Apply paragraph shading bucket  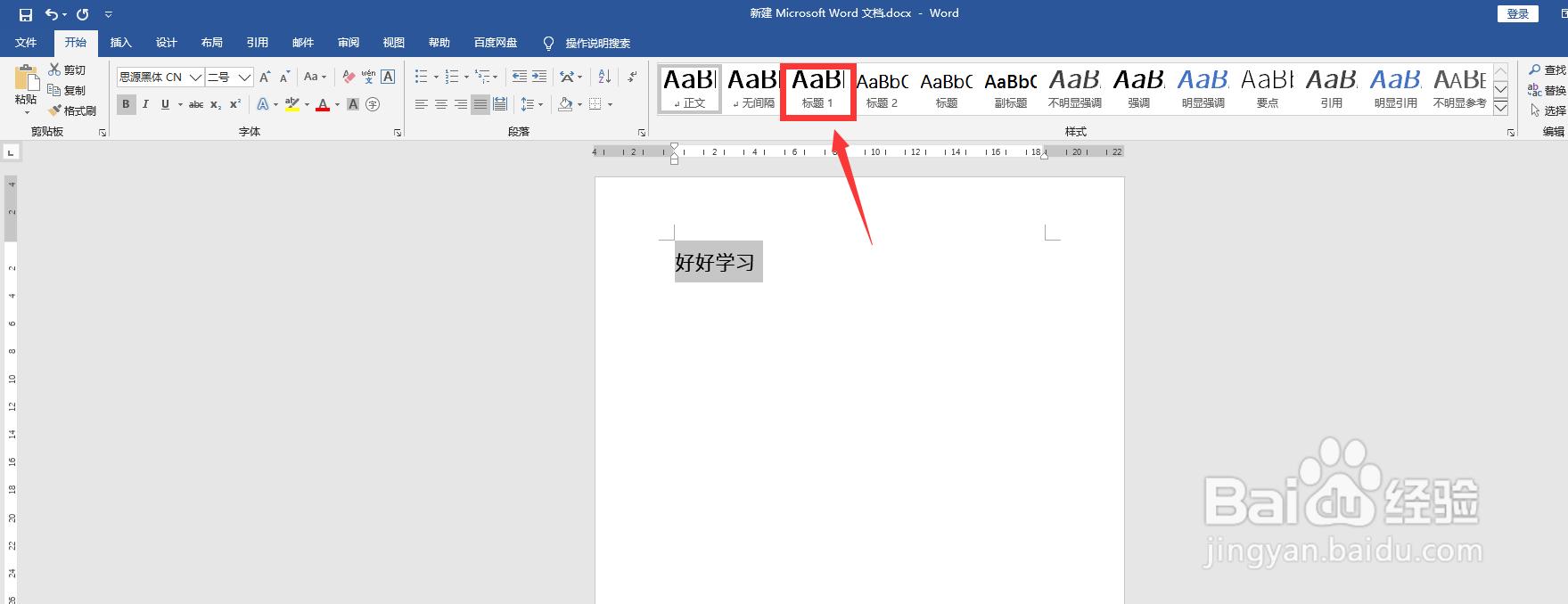tap(565, 104)
